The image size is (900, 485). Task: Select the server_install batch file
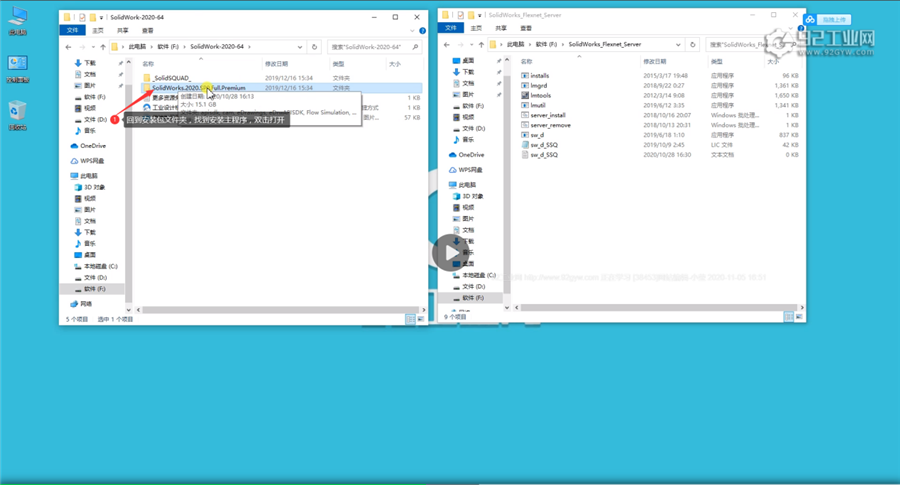point(543,115)
